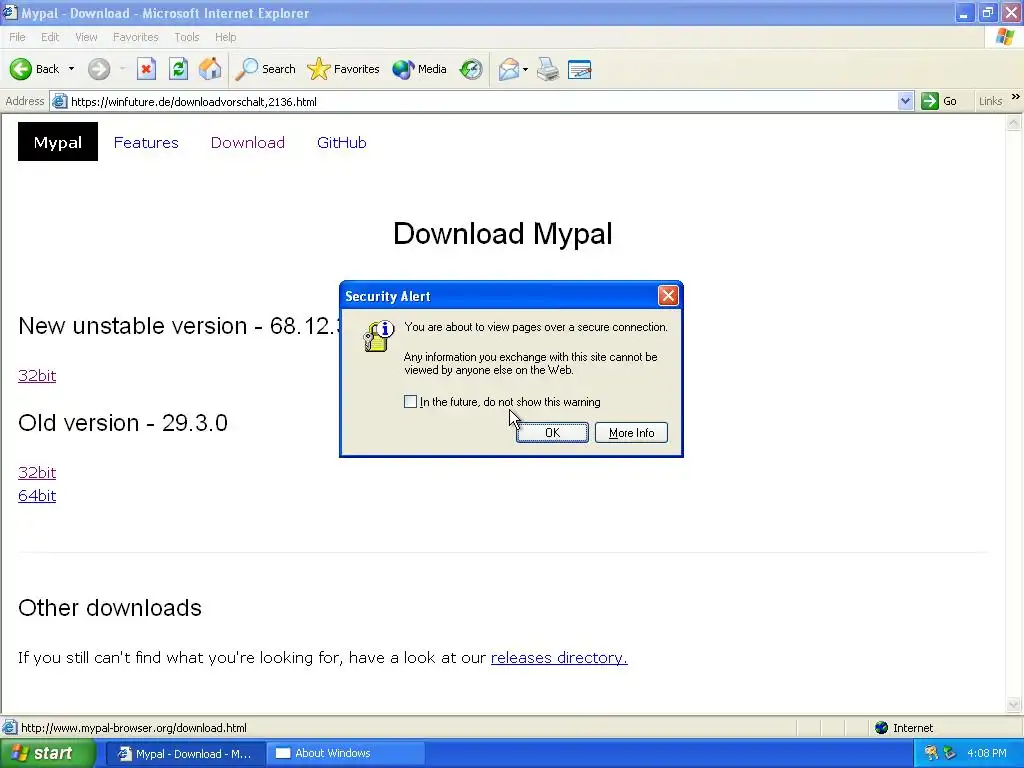
Task: Open the Help menu
Action: [x=225, y=37]
